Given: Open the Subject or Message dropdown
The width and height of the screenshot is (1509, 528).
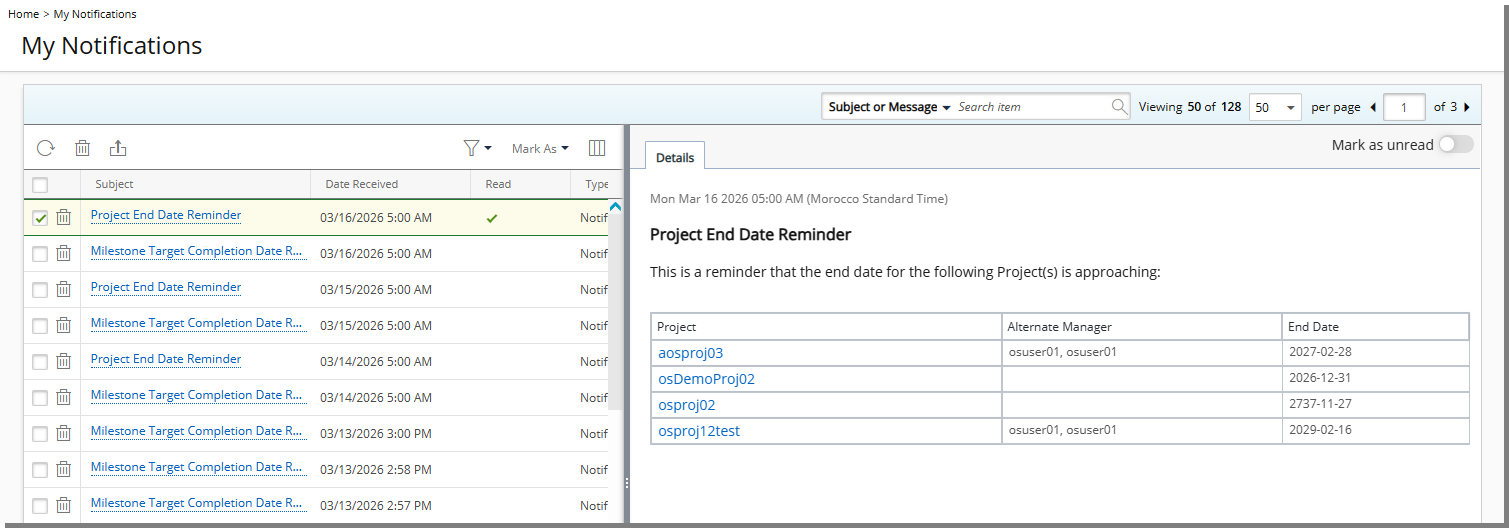Looking at the screenshot, I should [x=888, y=107].
